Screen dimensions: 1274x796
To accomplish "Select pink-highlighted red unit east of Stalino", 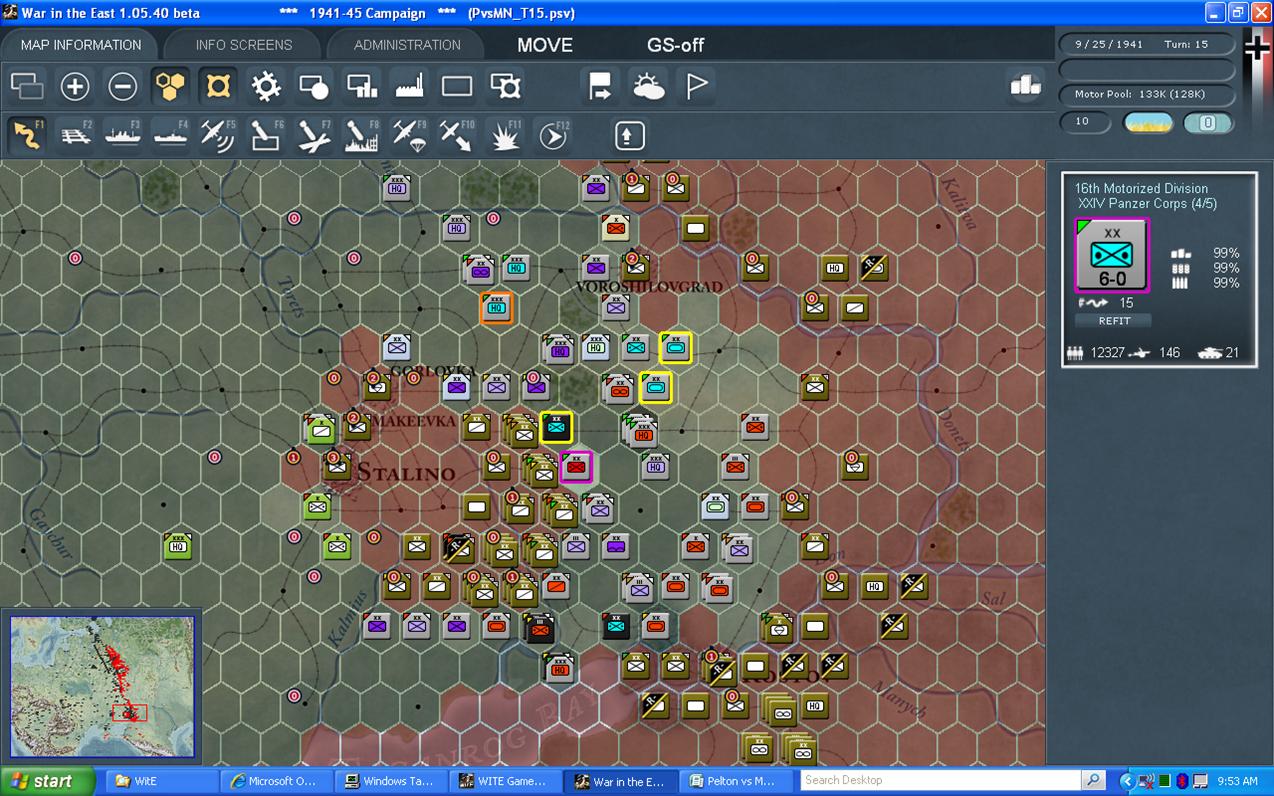I will 576,467.
